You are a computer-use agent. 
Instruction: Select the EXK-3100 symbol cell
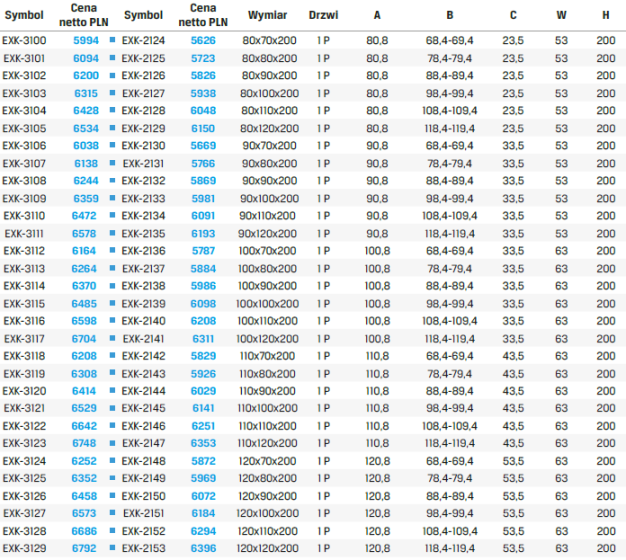(x=24, y=40)
